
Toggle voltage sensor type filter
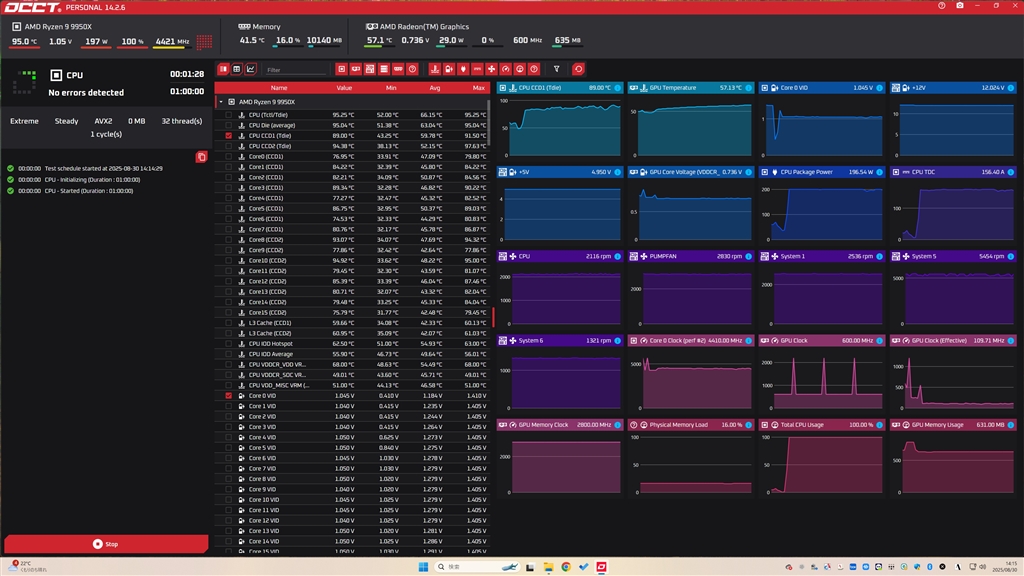click(449, 69)
